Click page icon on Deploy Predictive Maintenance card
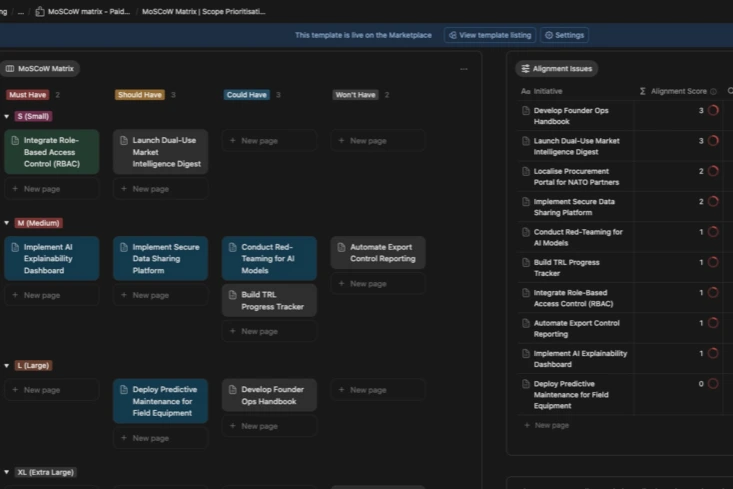Viewport: 733px width, 489px height. coord(124,389)
